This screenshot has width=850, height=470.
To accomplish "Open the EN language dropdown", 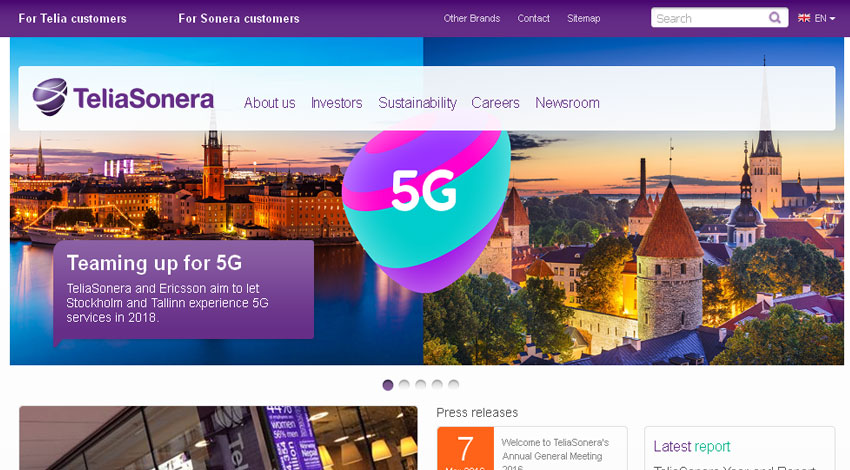I will pos(825,18).
